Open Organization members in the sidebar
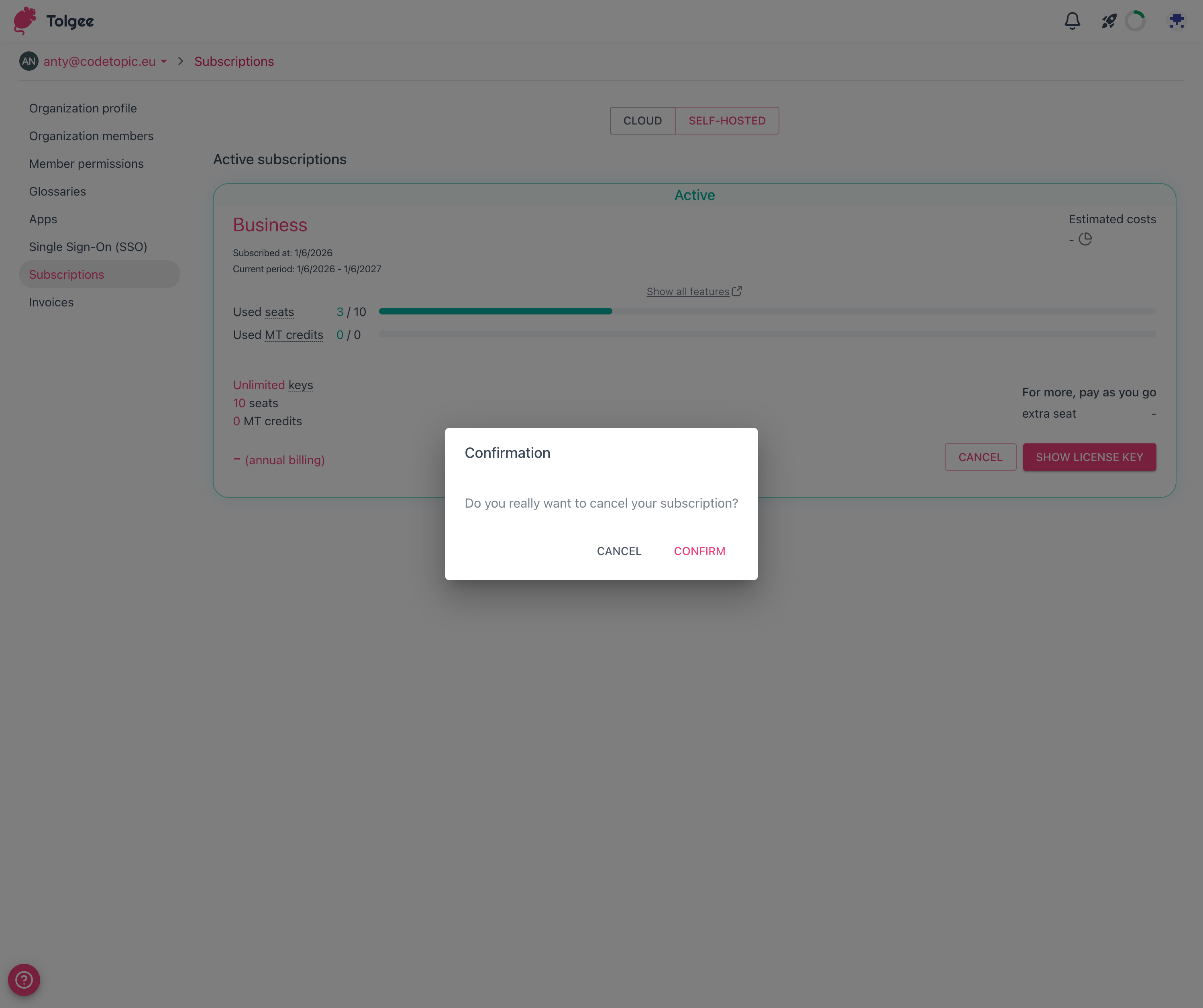This screenshot has width=1203, height=1008. click(91, 136)
